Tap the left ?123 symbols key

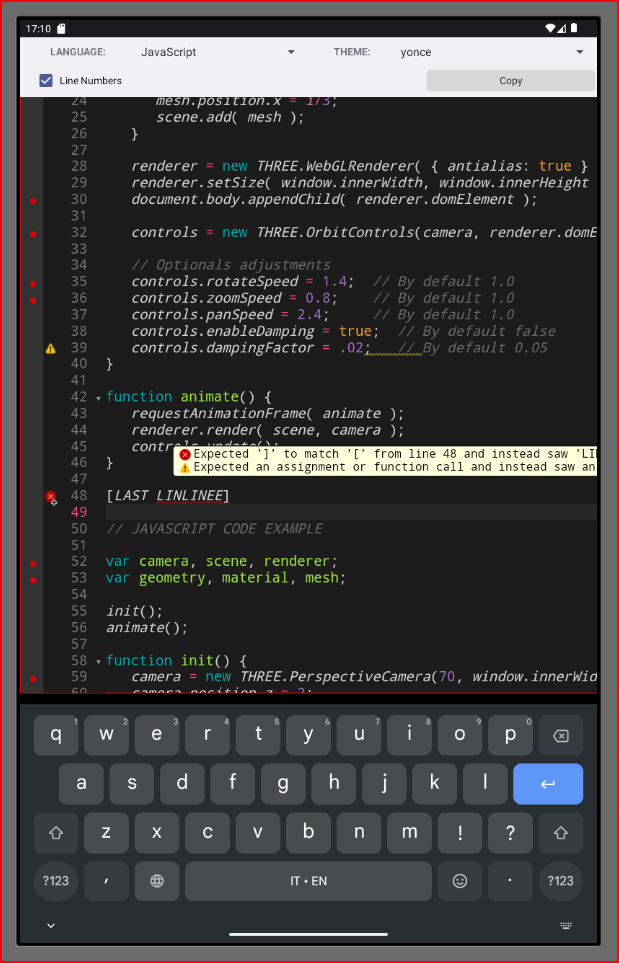[x=56, y=881]
